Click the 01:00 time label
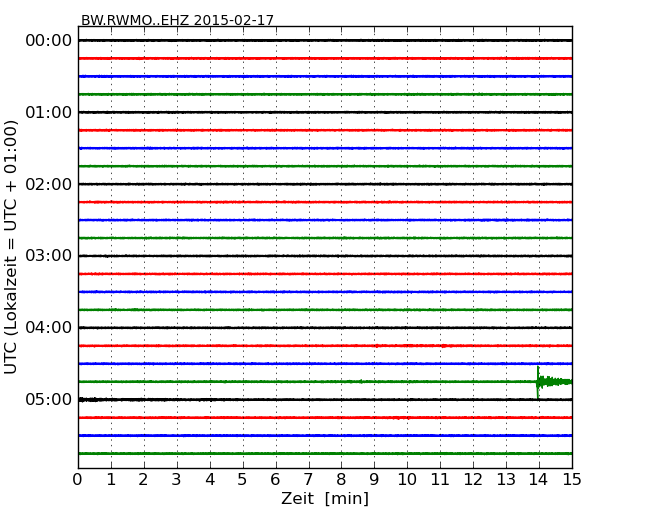The image size is (650, 520). coord(49,112)
